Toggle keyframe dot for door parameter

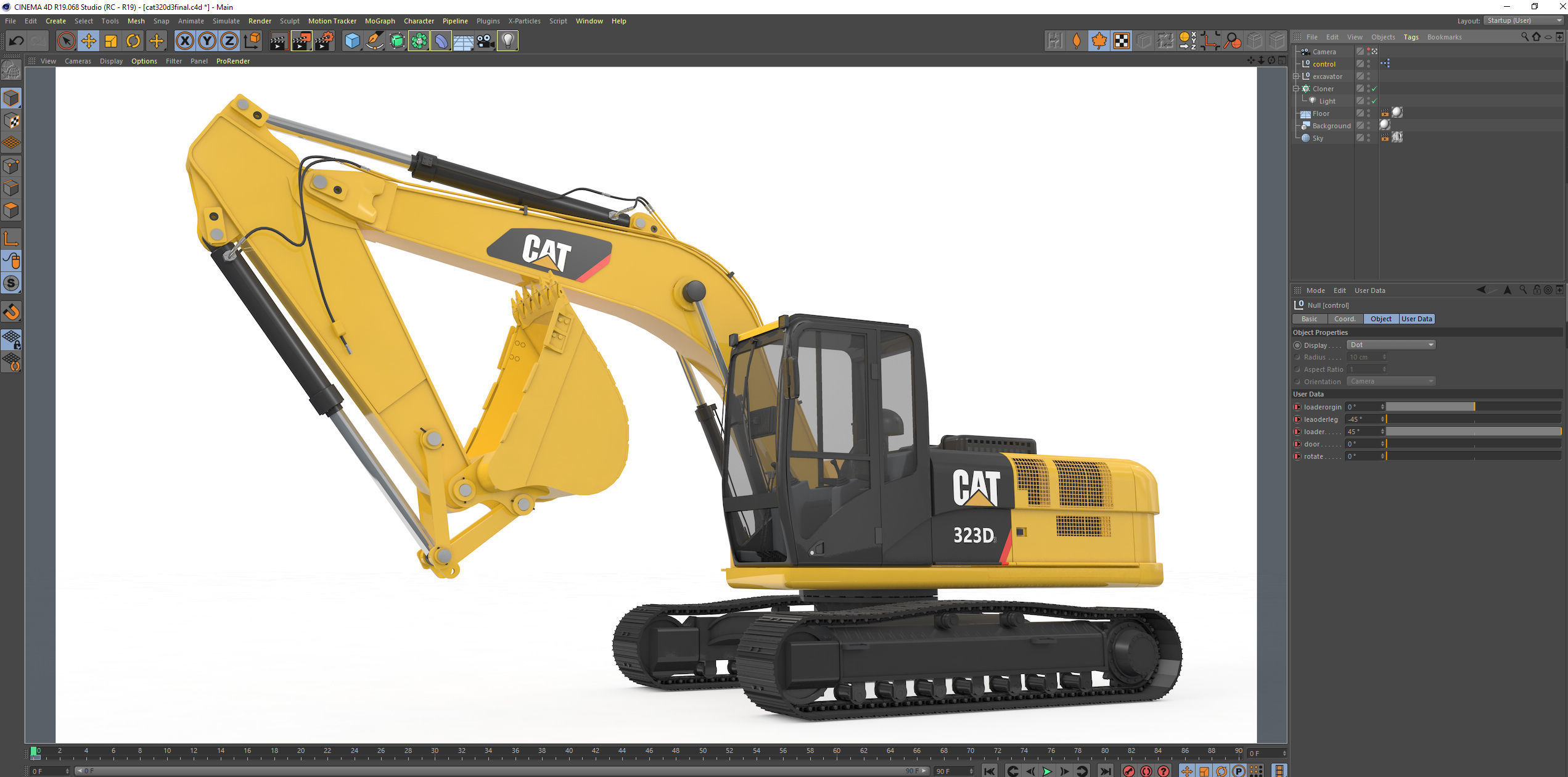1297,444
